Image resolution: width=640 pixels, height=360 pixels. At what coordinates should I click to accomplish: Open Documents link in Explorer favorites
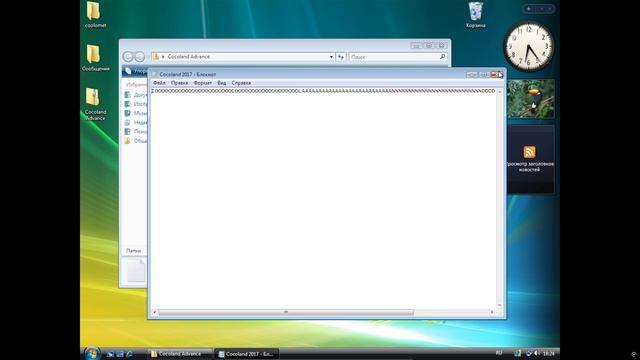tap(136, 95)
